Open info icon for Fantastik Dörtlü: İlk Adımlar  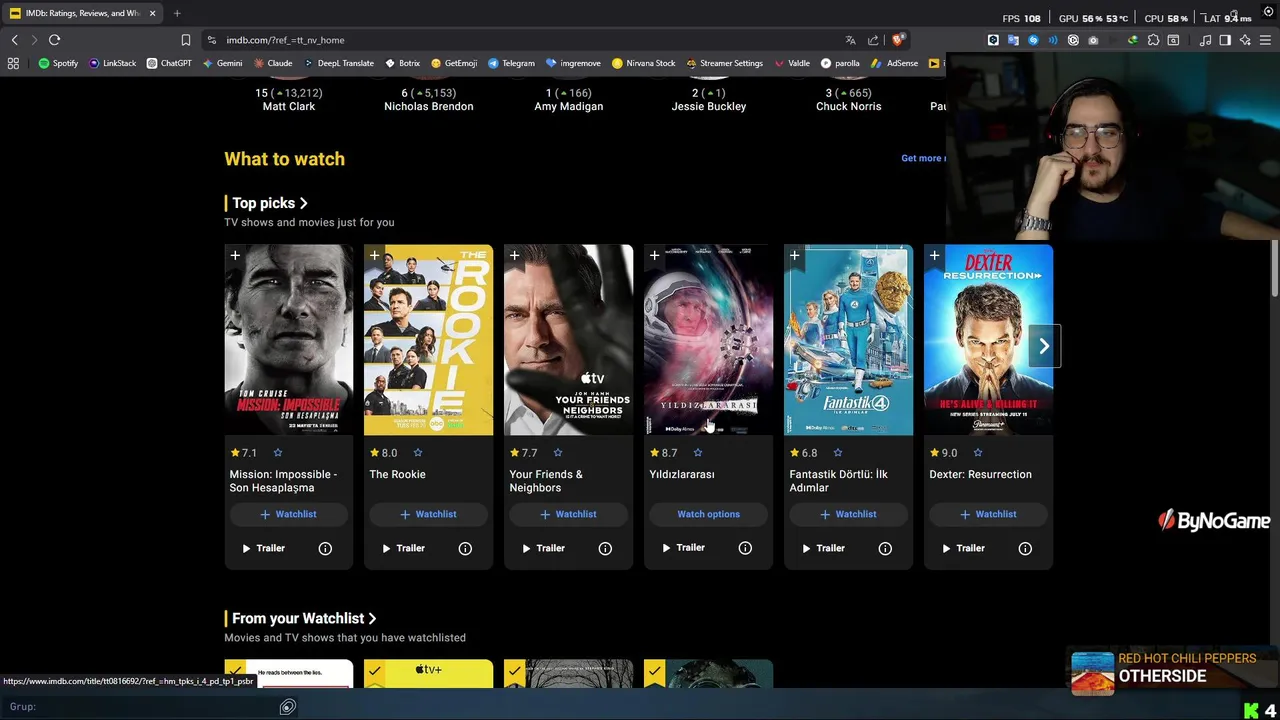coord(885,548)
